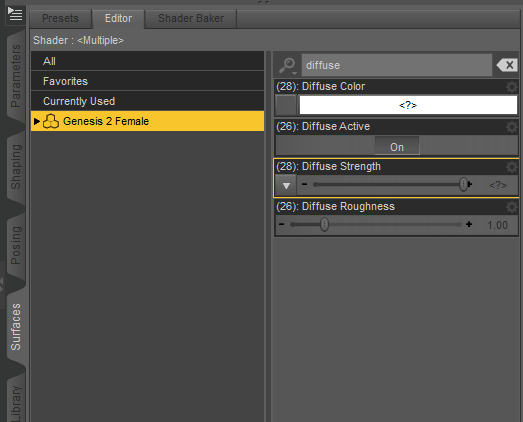This screenshot has height=422, width=523.
Task: Clear the diffuse search filter
Action: (x=507, y=65)
